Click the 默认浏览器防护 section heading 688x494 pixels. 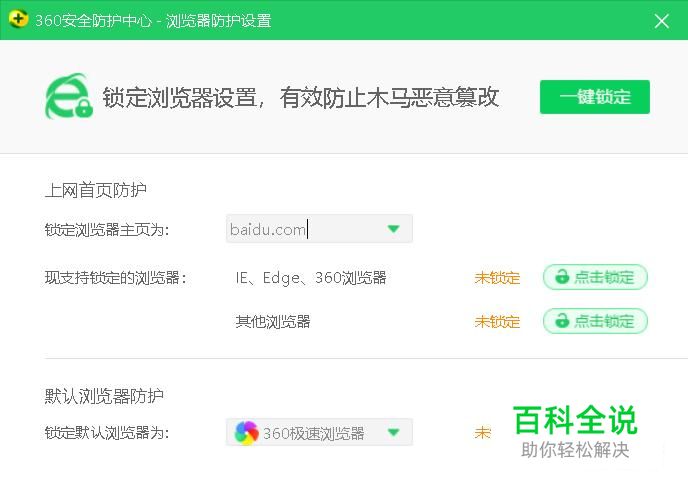(x=104, y=396)
